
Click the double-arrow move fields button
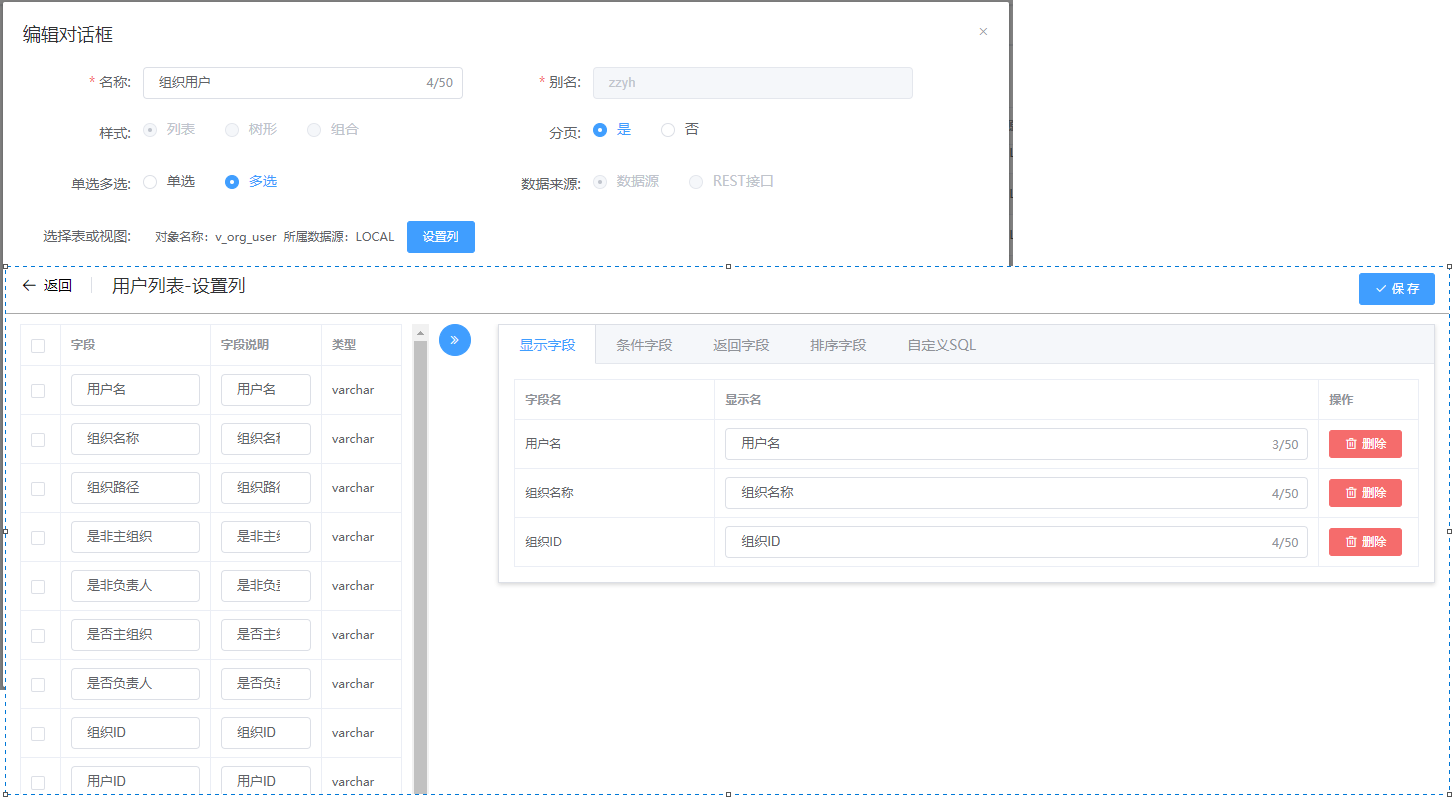(454, 340)
